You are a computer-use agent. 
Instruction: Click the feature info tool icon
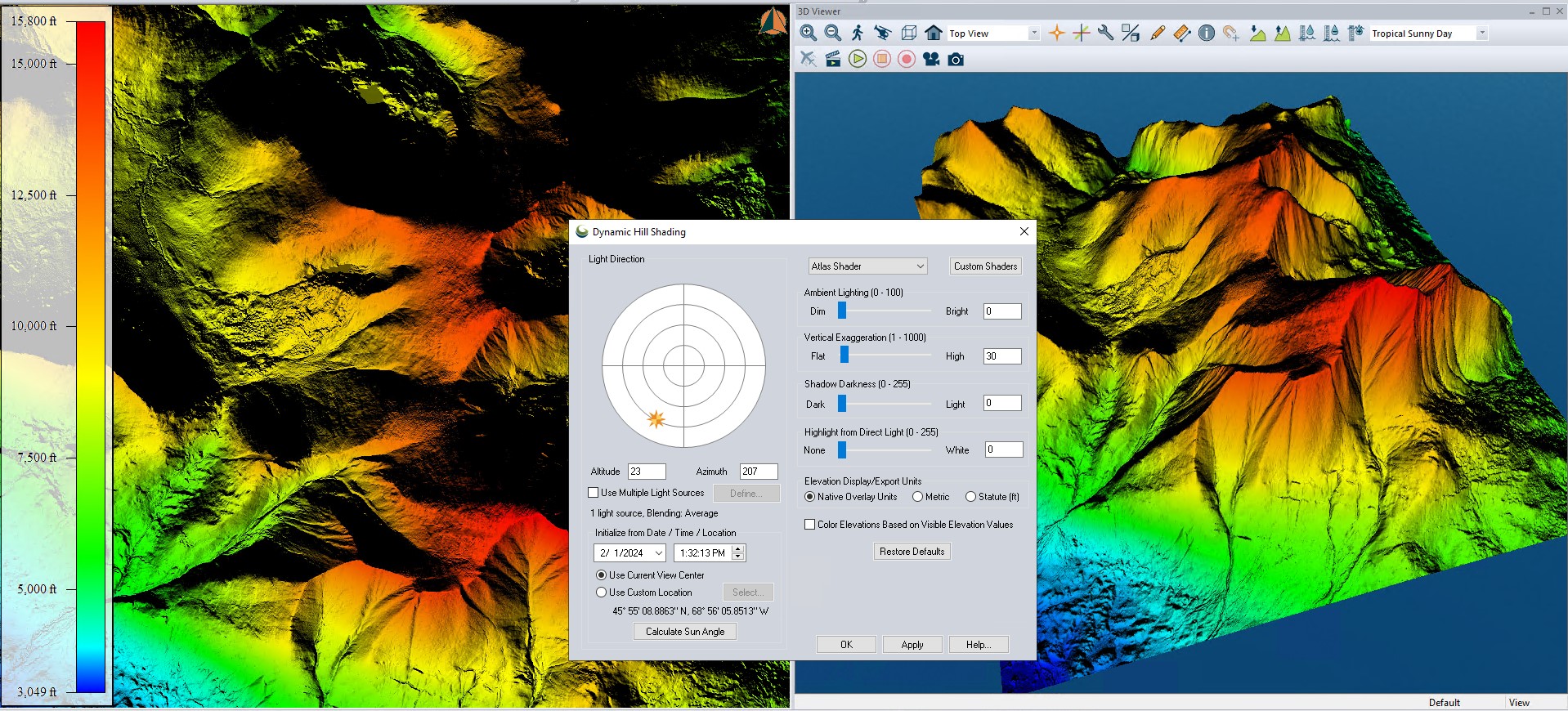(1206, 33)
